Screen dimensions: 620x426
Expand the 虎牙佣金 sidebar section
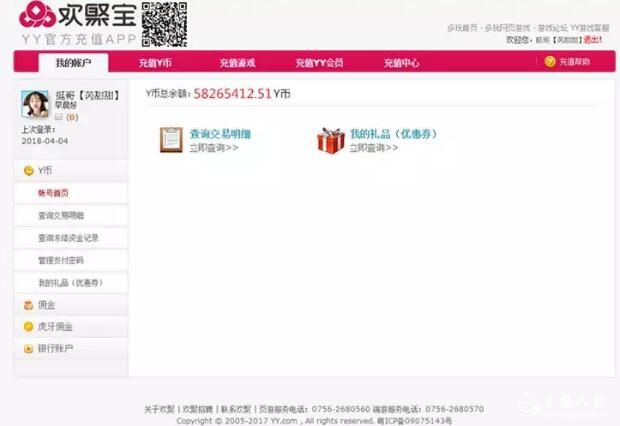(71, 327)
